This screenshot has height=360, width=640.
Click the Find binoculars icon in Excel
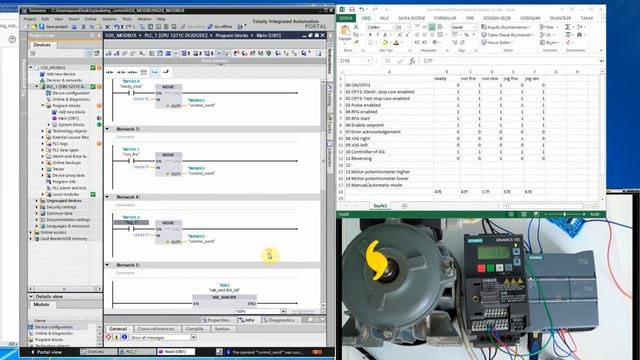(x=579, y=35)
